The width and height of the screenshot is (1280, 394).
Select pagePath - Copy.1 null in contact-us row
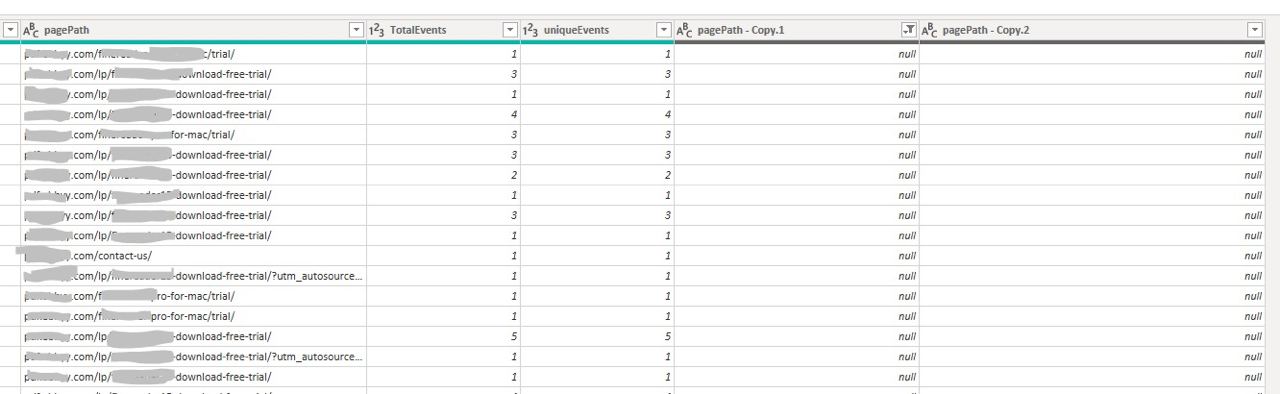(x=797, y=256)
